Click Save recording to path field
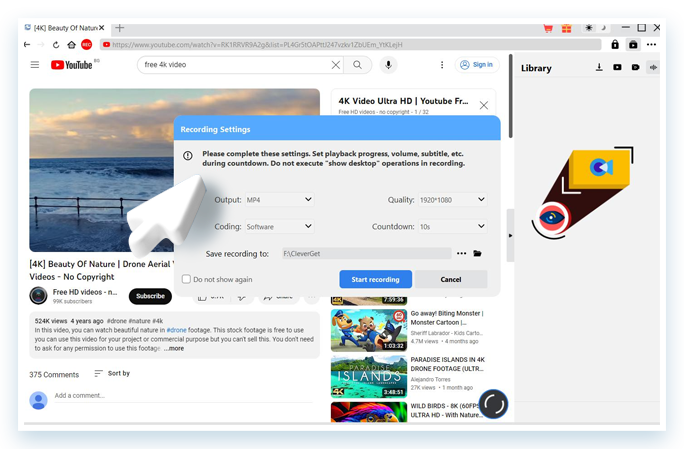 (x=366, y=254)
